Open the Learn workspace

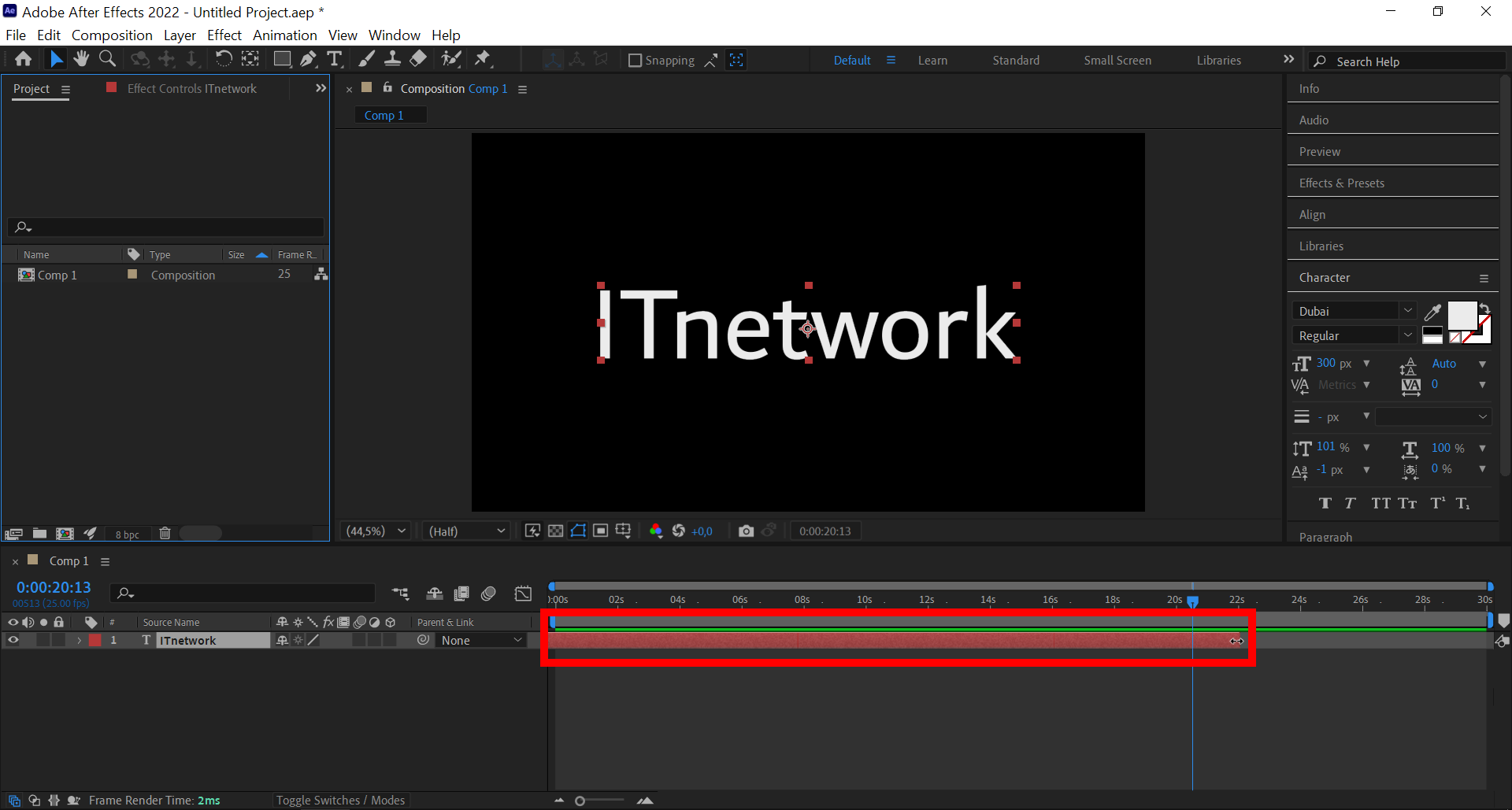pyautogui.click(x=932, y=60)
